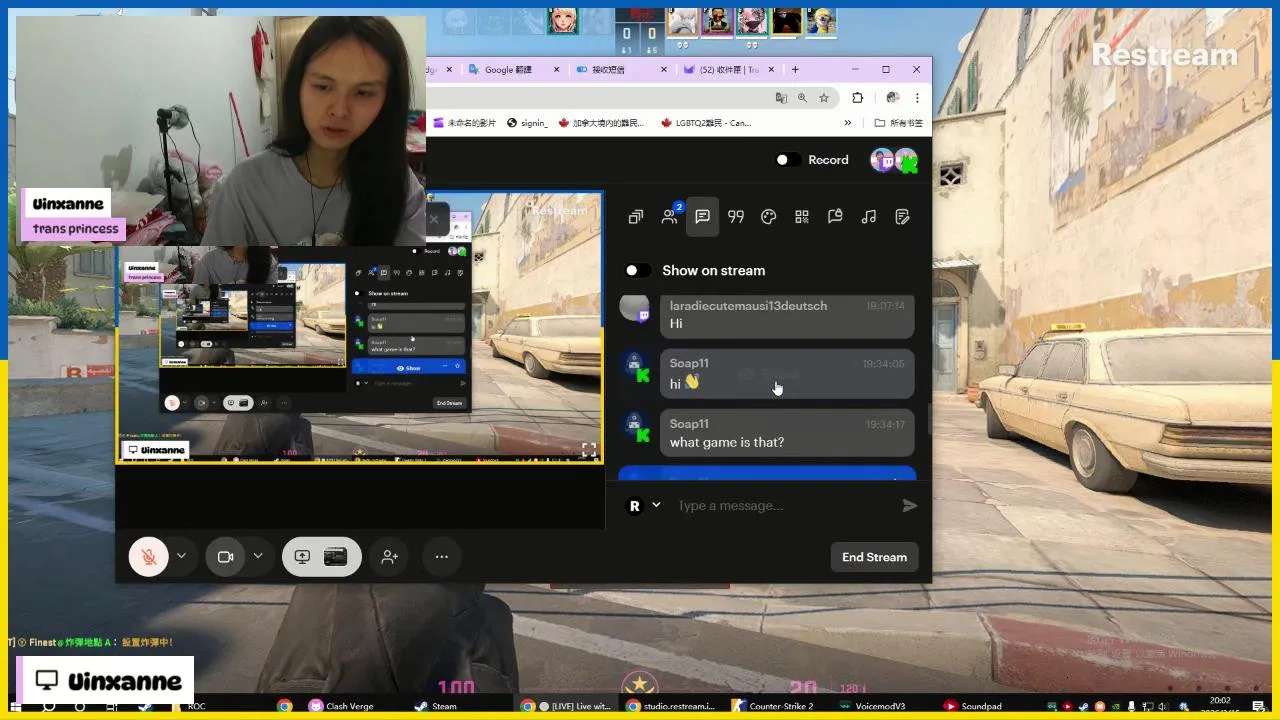Viewport: 1280px width, 720px height.
Task: Open the zoom magnifier in address bar
Action: pos(803,98)
